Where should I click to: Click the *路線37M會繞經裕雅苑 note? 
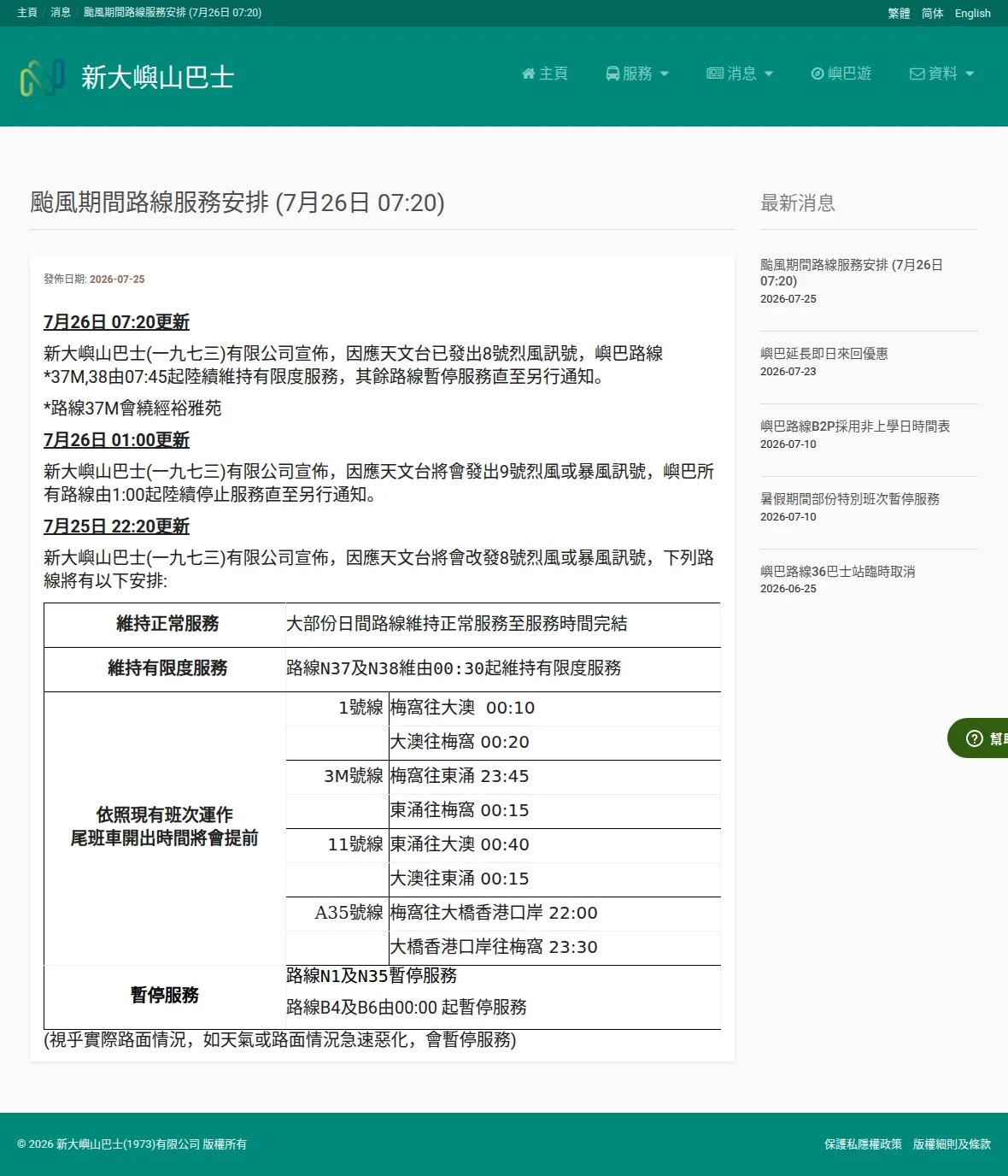coord(132,409)
